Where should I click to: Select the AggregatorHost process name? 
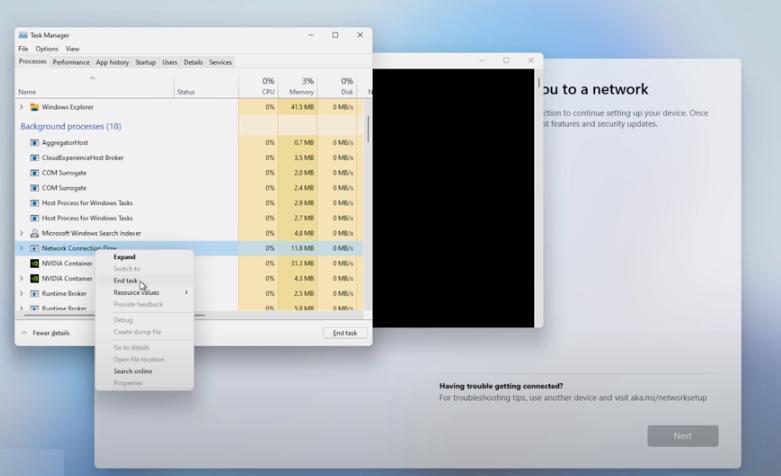pyautogui.click(x=65, y=142)
